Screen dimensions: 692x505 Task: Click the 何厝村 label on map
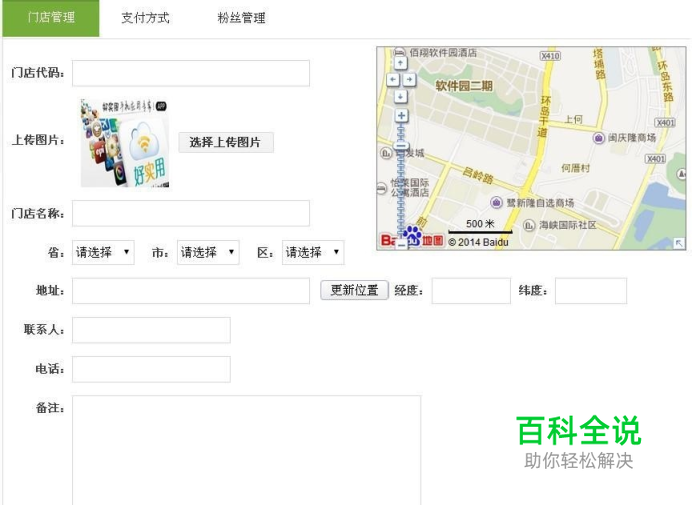point(575,168)
